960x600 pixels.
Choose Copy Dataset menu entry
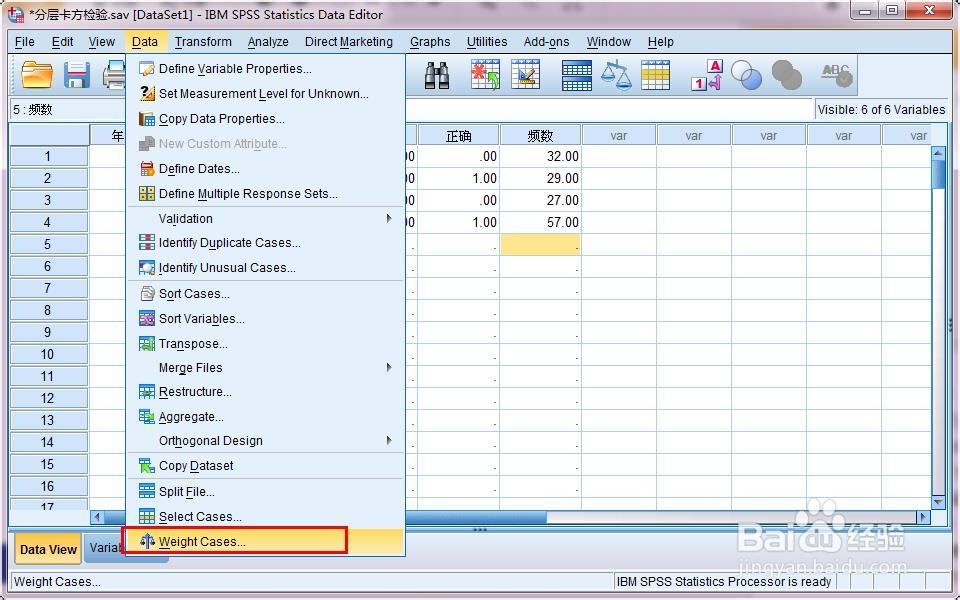264,466
